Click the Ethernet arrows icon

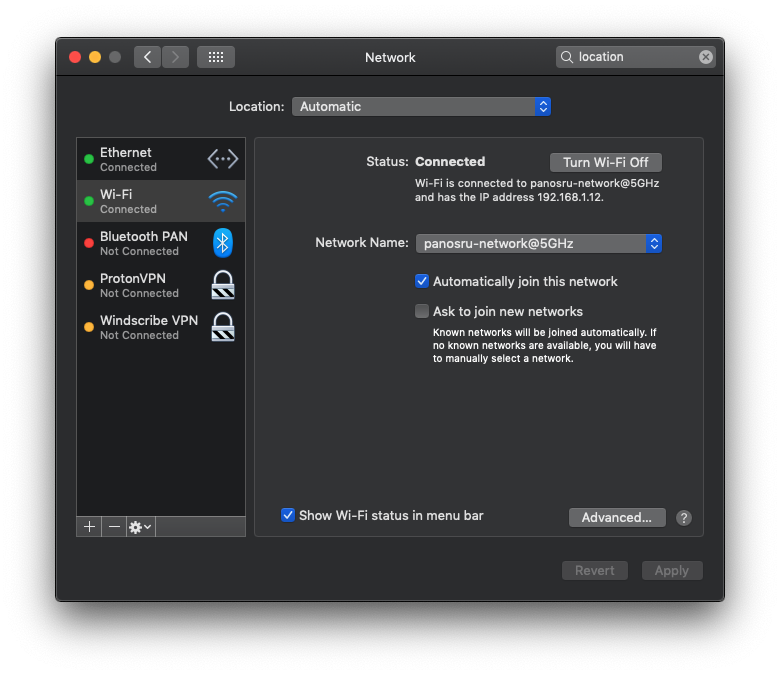223,159
